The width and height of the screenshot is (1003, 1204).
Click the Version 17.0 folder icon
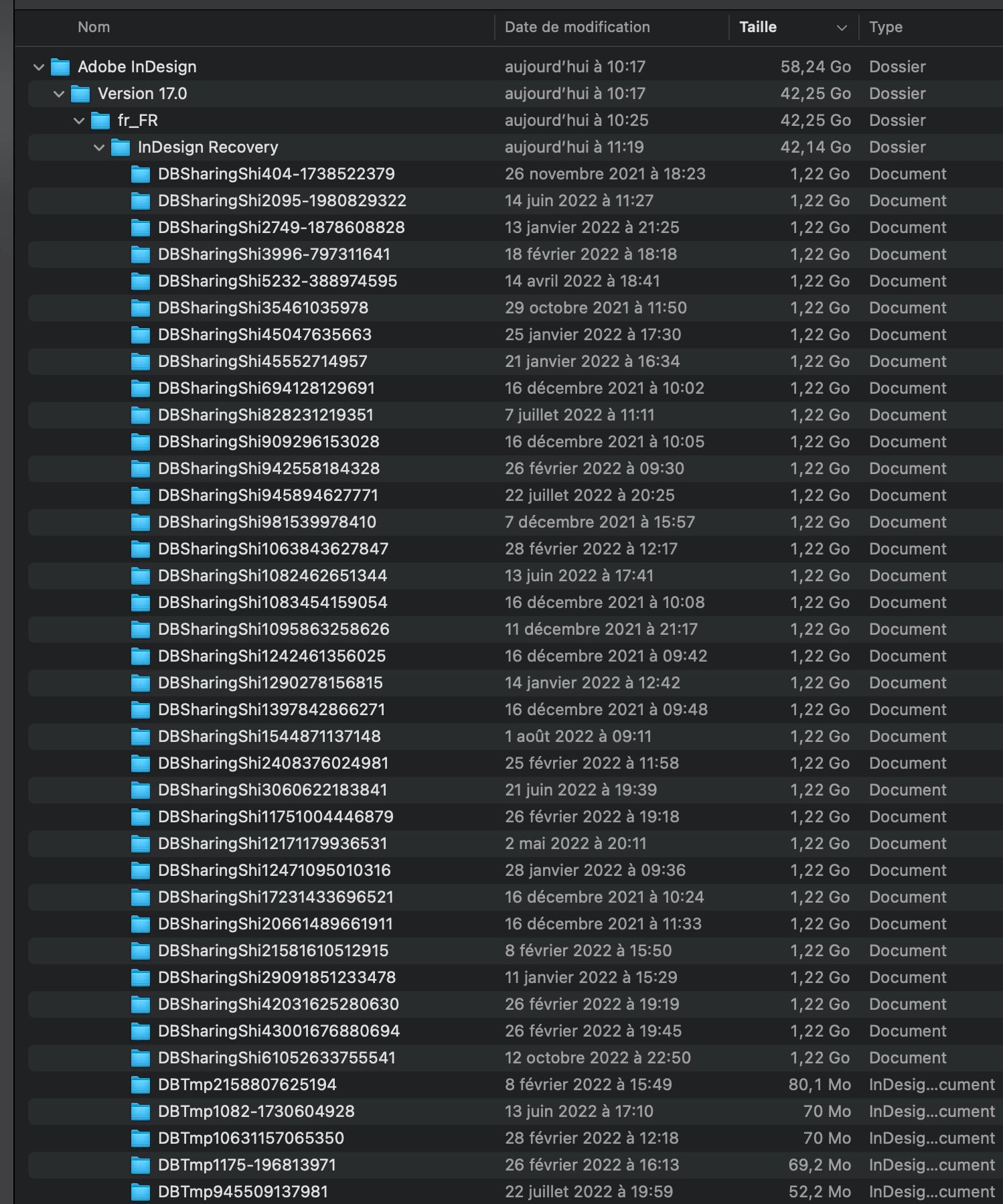80,94
